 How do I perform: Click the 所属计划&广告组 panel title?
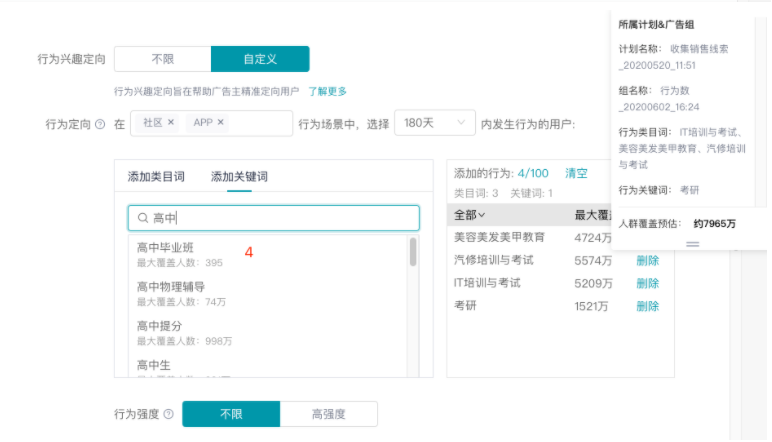(x=656, y=25)
